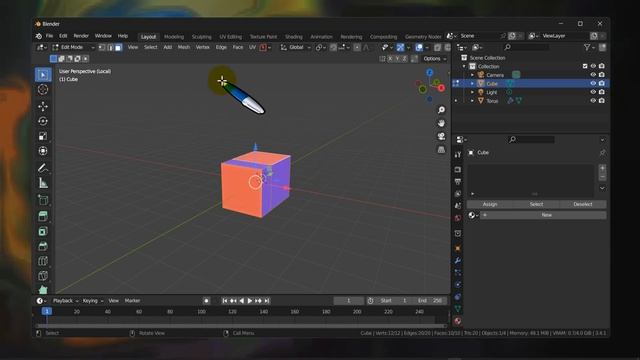Click the pan hand icon in viewport
This screenshot has height=360, width=640.
point(441,123)
